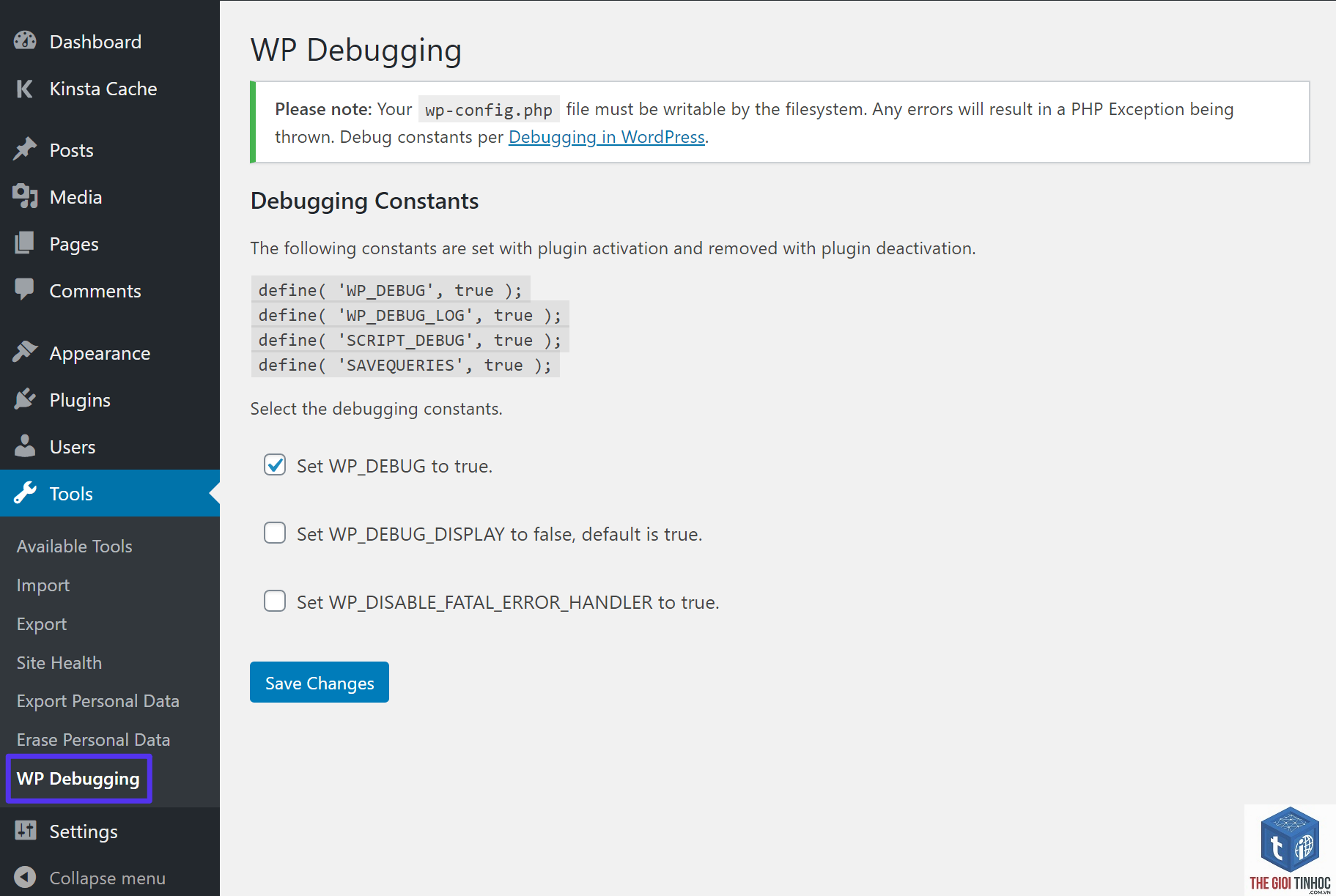The width and height of the screenshot is (1336, 896).
Task: Click 'Select the debugging constants.' text
Action: (x=377, y=409)
